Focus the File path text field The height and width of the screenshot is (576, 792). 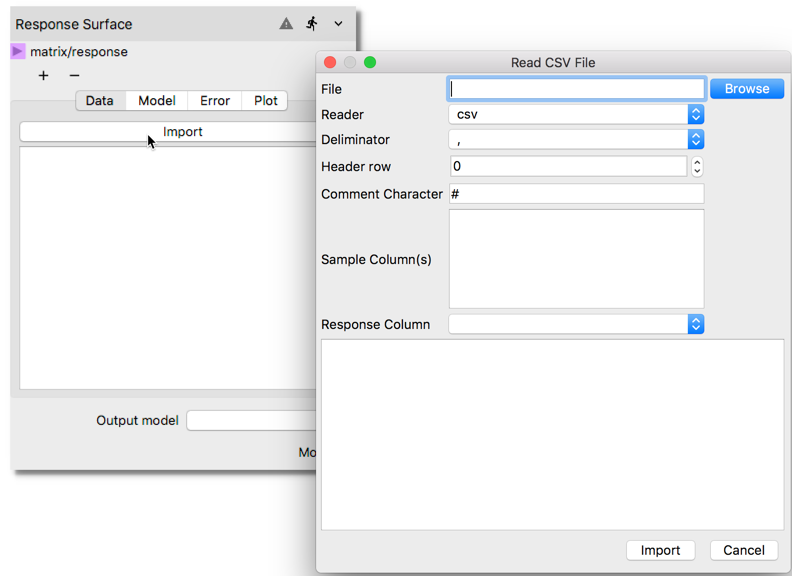pos(577,89)
